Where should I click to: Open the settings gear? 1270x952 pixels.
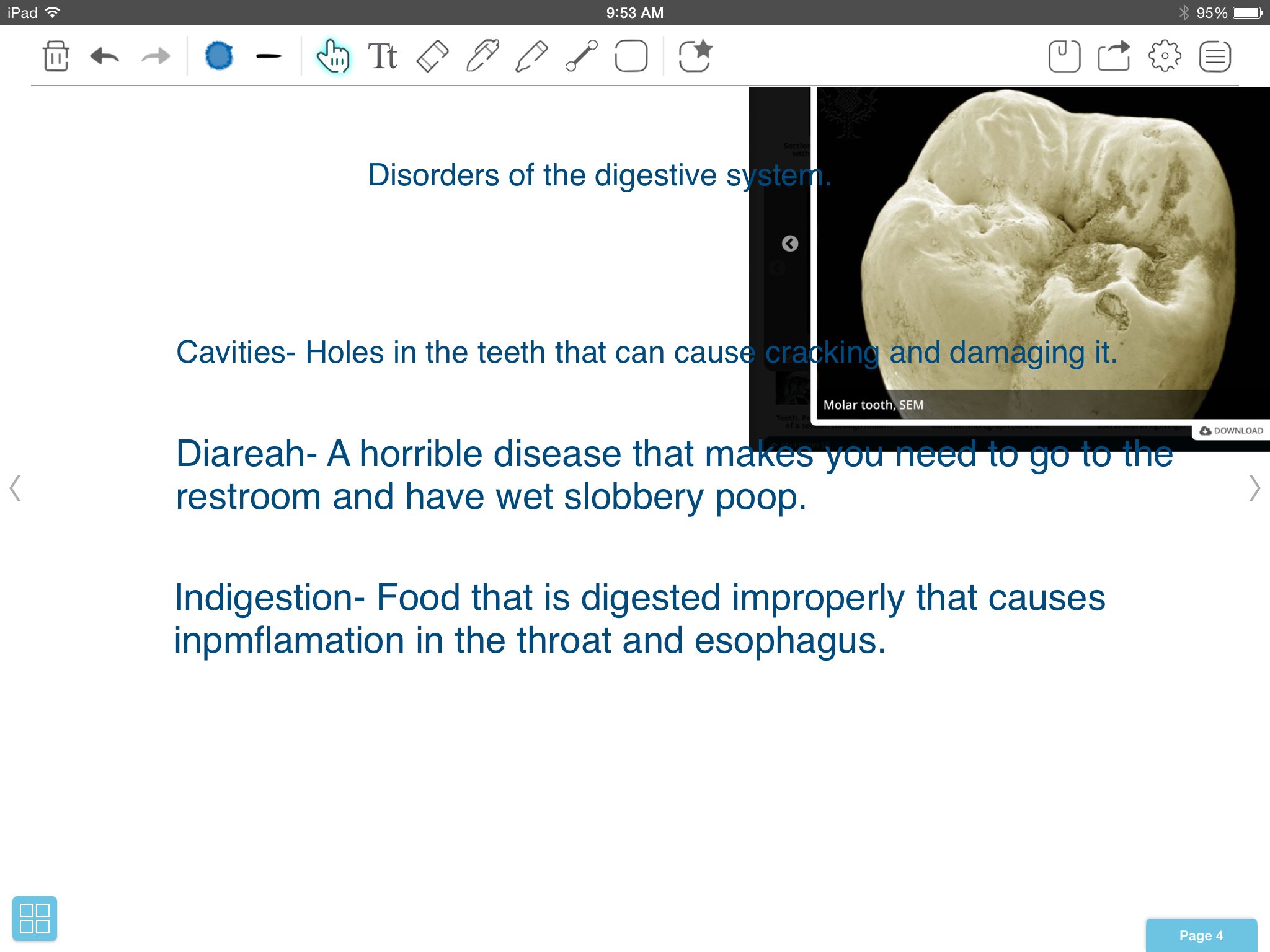click(1165, 56)
